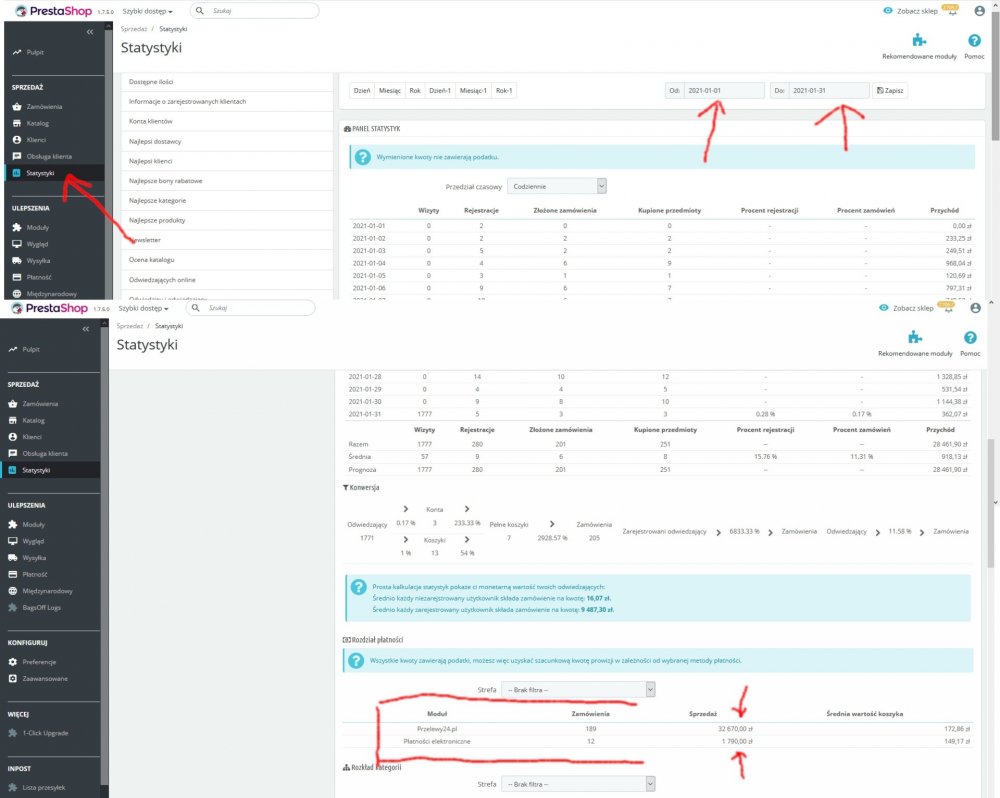This screenshot has height=798, width=1000.
Task: Click Pomoc help icon in bottom screenshot
Action: point(970,338)
